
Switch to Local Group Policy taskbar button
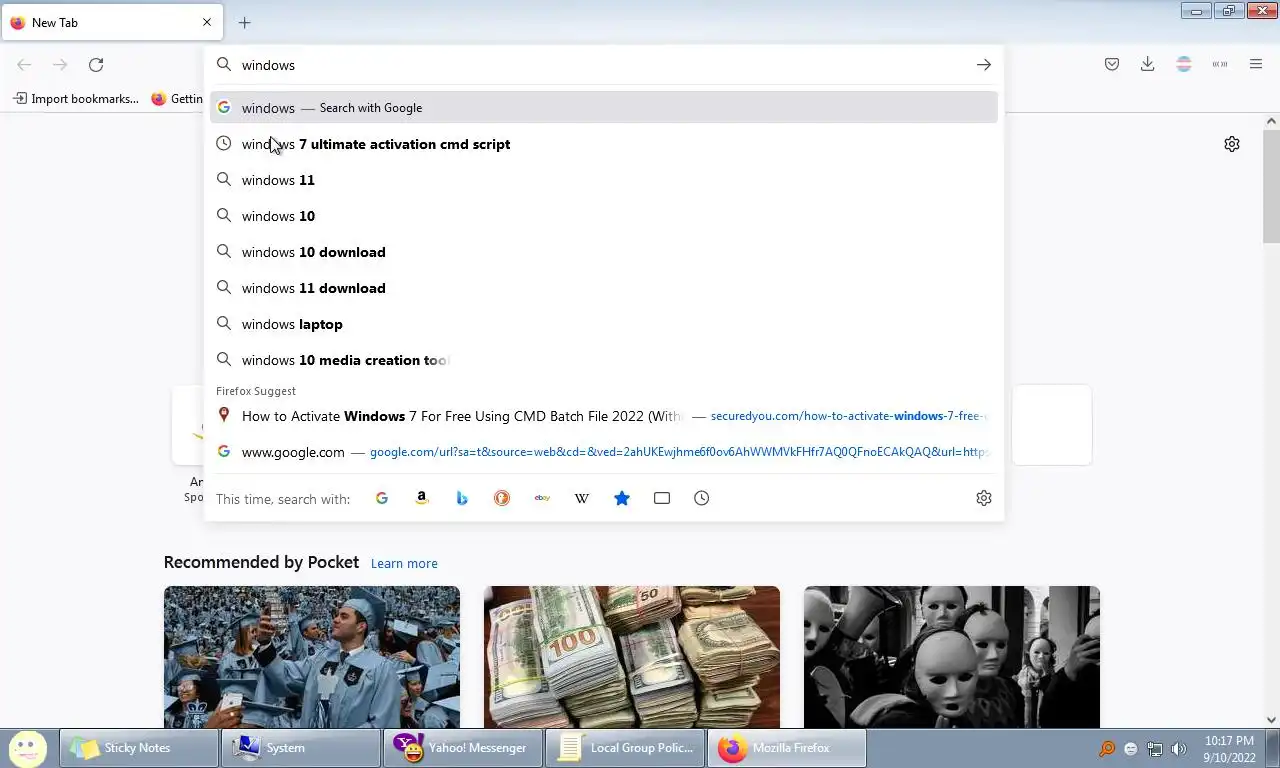click(x=625, y=748)
